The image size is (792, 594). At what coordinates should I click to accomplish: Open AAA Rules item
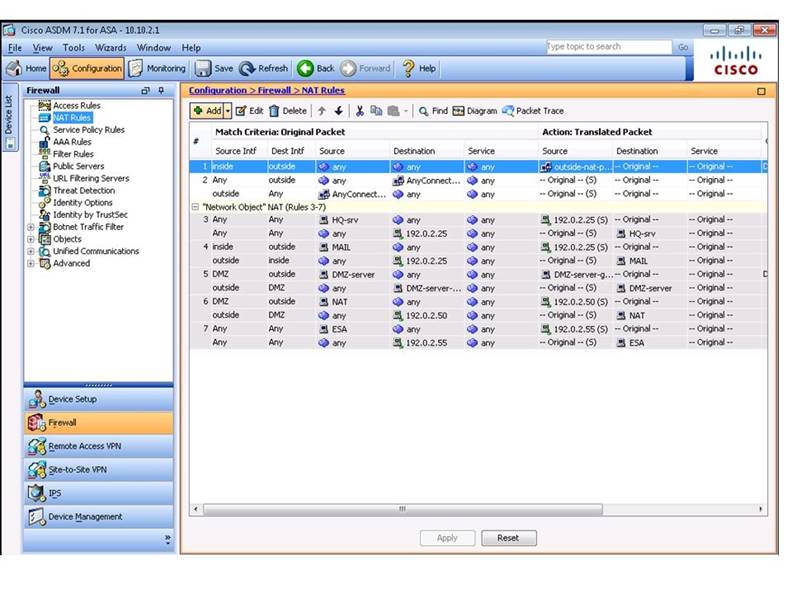(72, 142)
